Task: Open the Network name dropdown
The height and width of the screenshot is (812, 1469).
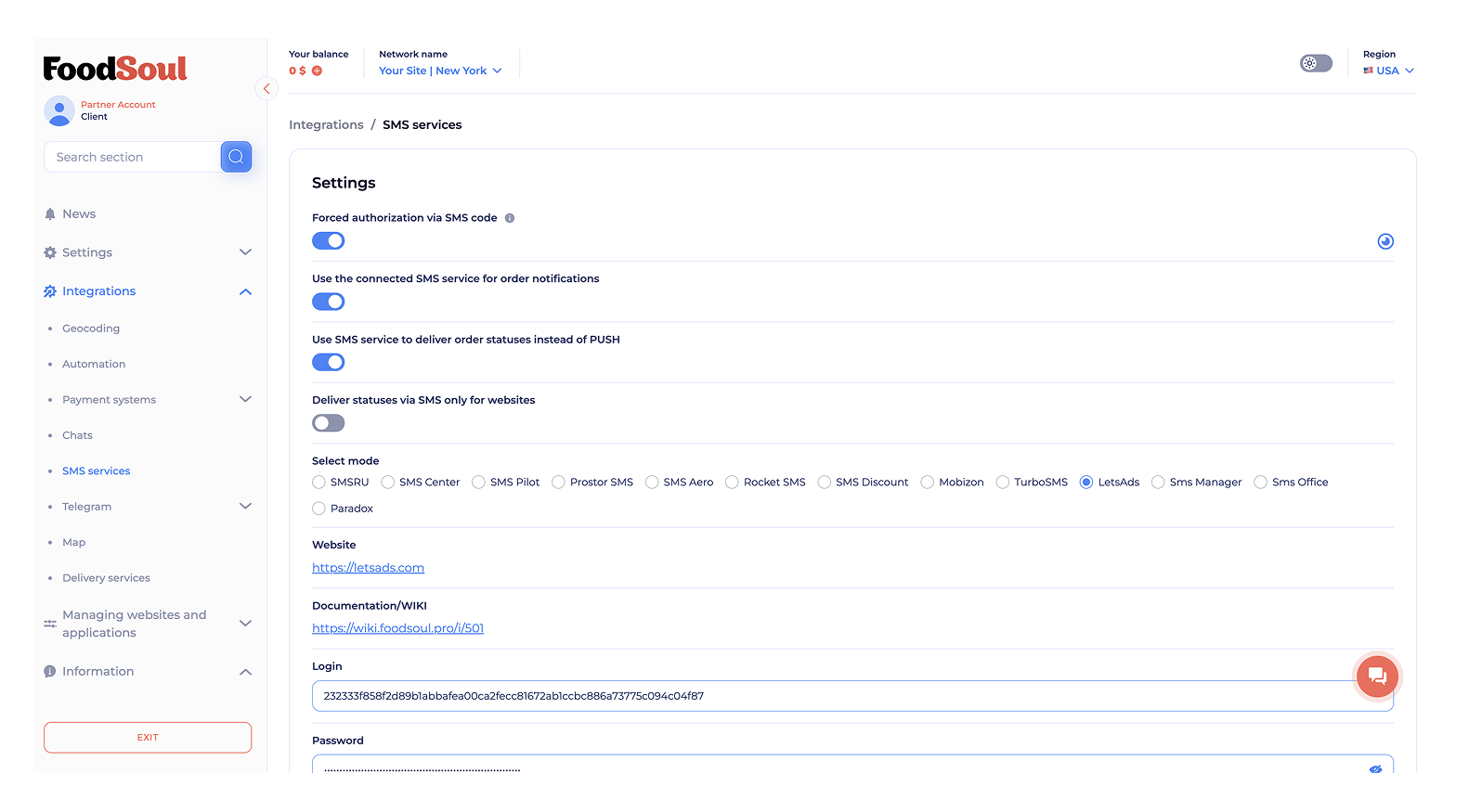Action: (x=440, y=71)
